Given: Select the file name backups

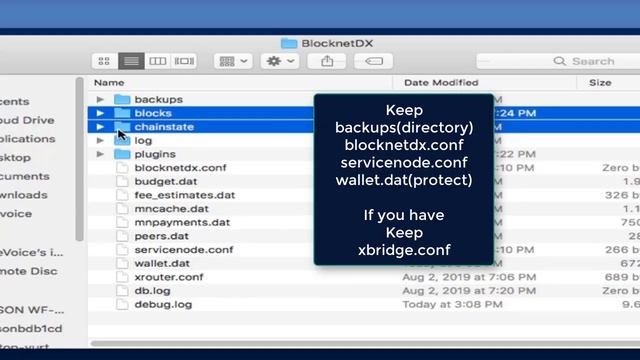Looking at the screenshot, I should tap(158, 99).
